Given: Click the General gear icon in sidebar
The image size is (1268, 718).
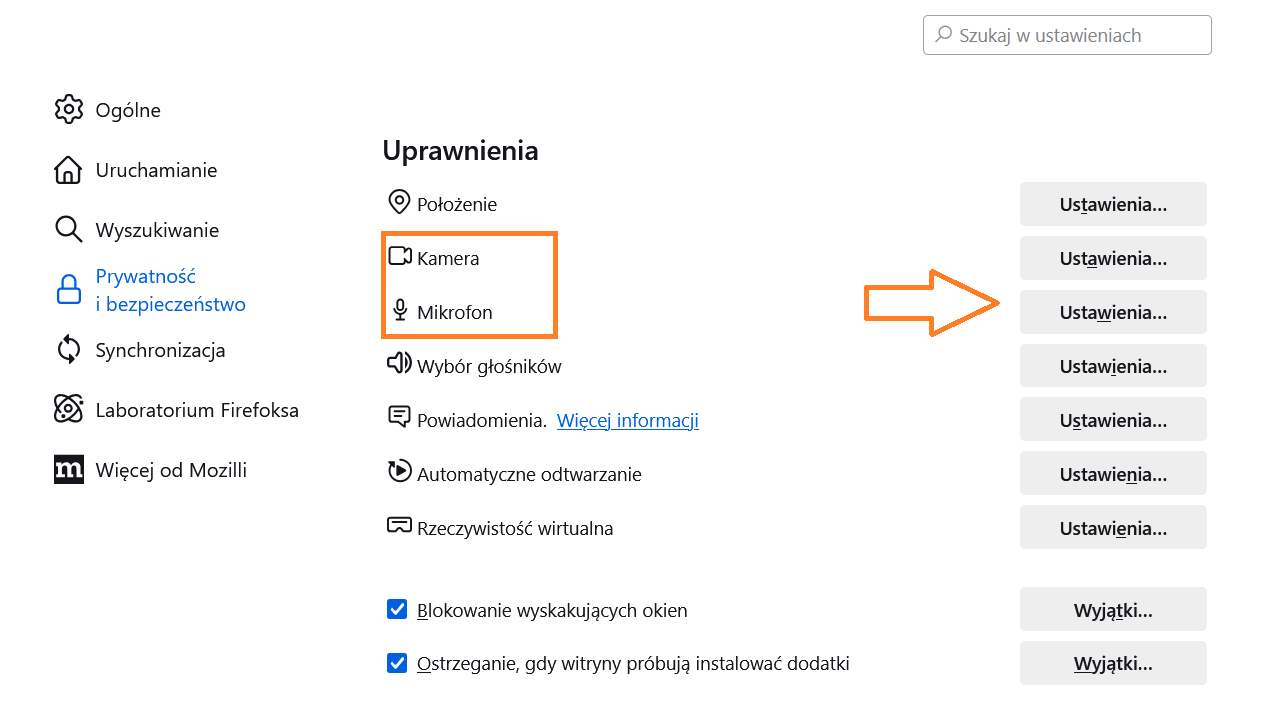Looking at the screenshot, I should pos(68,109).
